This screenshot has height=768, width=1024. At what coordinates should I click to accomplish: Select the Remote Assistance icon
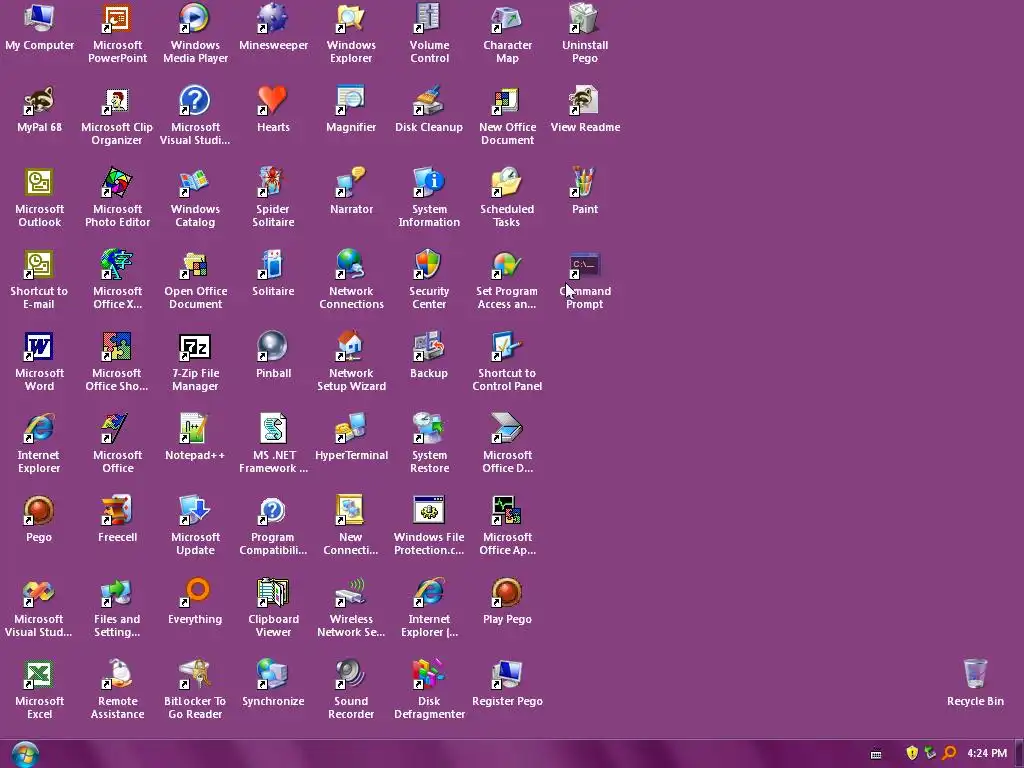[117, 675]
